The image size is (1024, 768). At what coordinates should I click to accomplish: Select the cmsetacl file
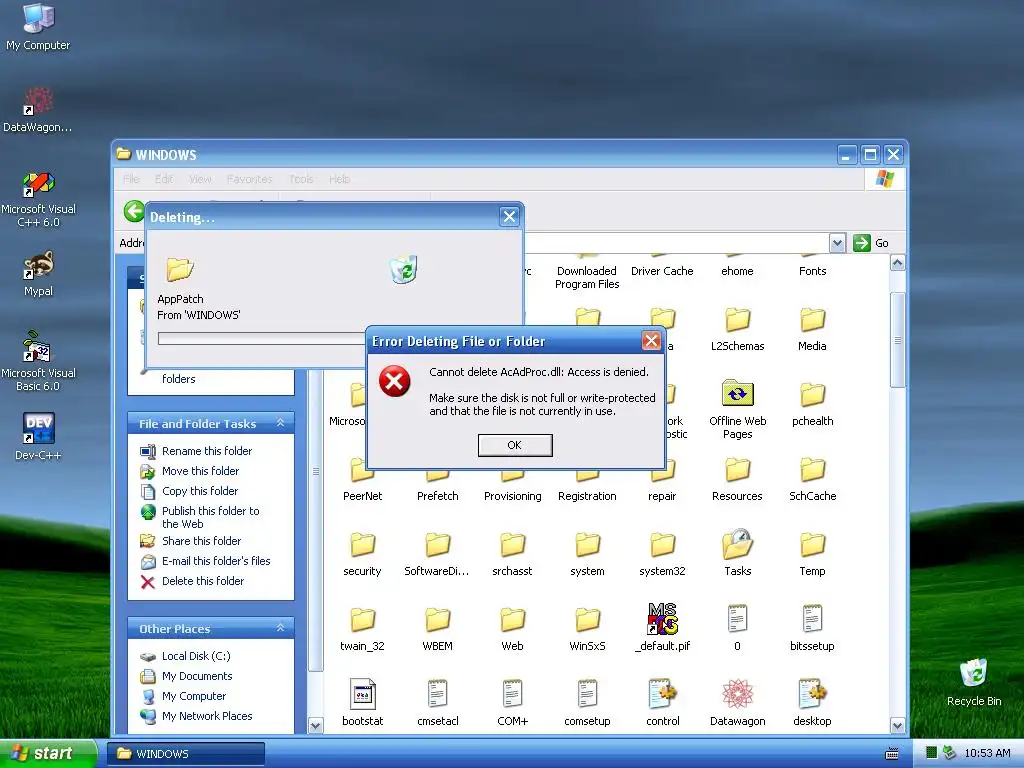click(438, 702)
